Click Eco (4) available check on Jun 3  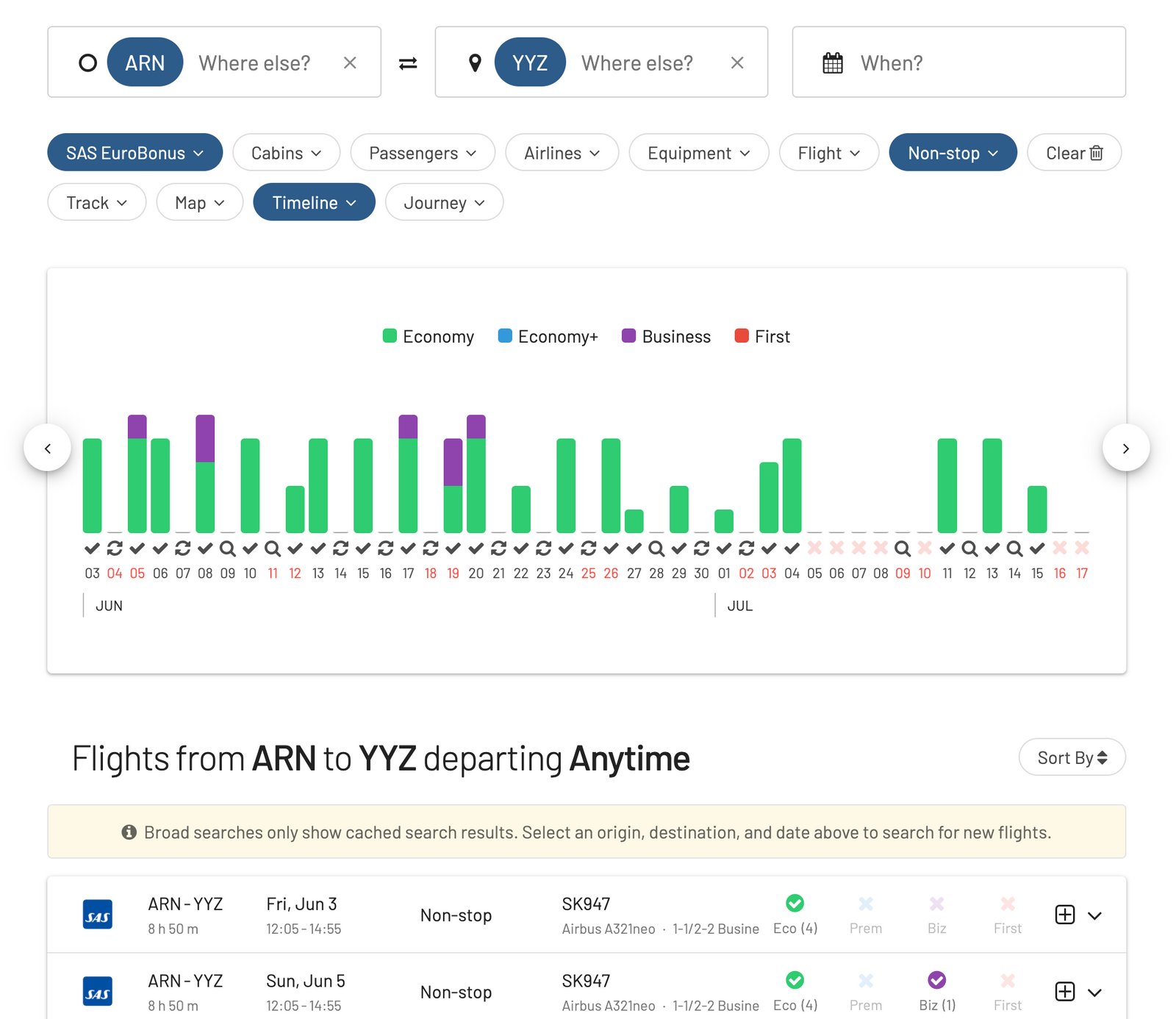point(795,903)
